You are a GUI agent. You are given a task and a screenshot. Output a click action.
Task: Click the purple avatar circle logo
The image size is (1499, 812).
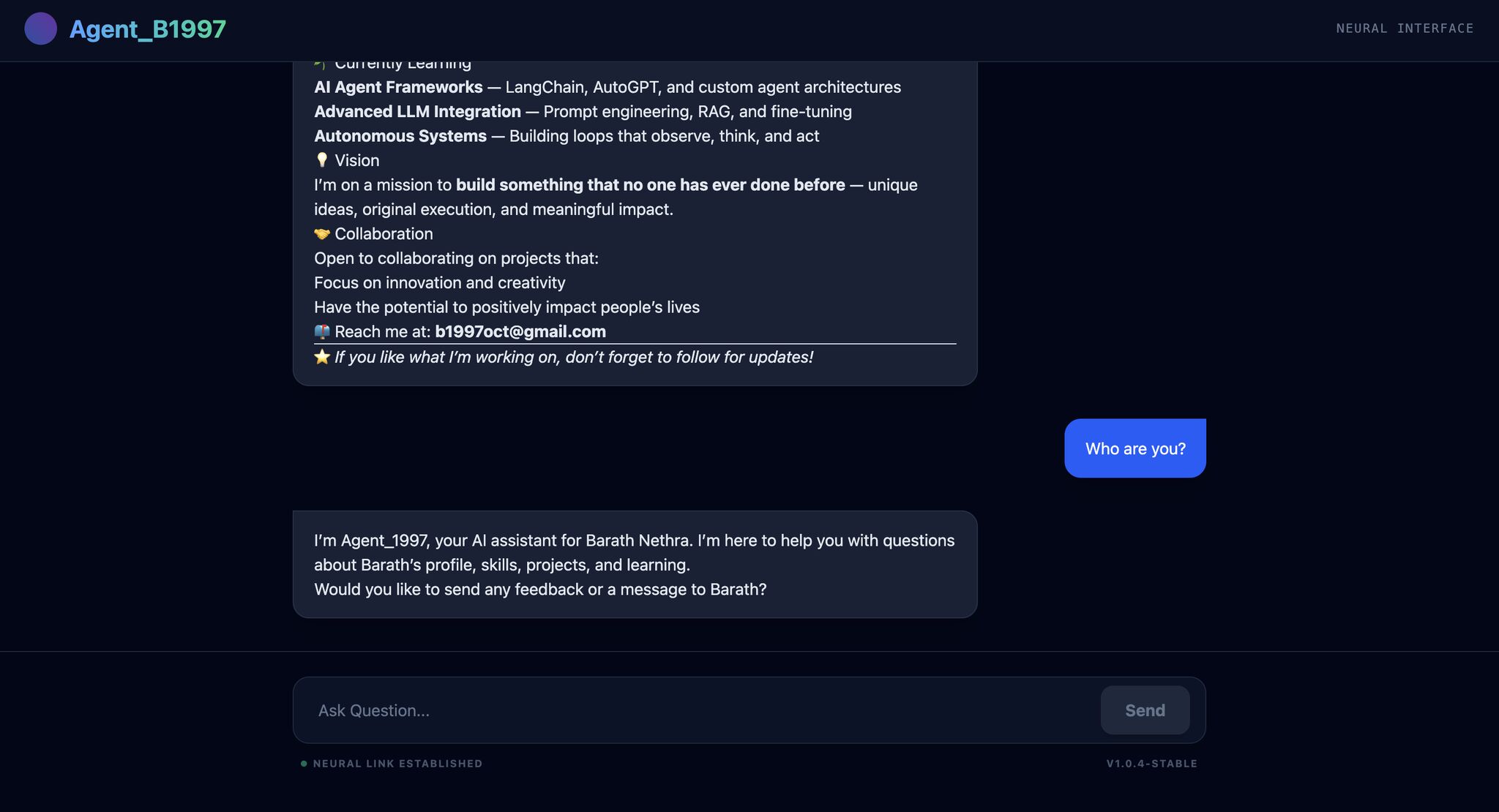pyautogui.click(x=41, y=29)
